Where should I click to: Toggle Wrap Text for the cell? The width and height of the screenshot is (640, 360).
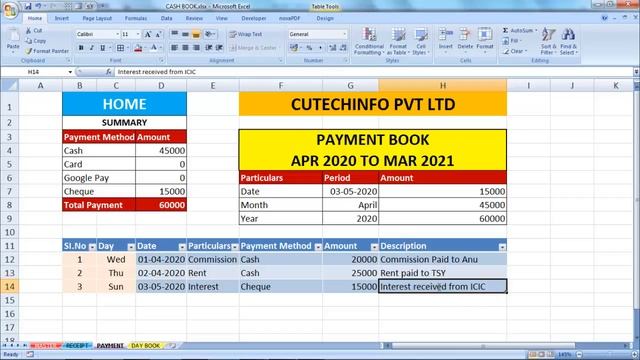(x=246, y=34)
